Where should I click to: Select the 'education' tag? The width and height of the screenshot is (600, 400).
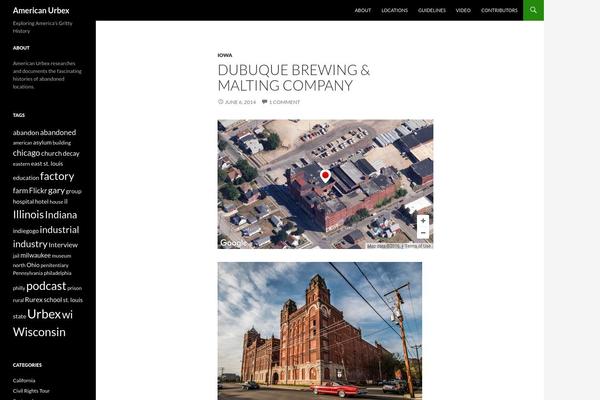pos(26,178)
